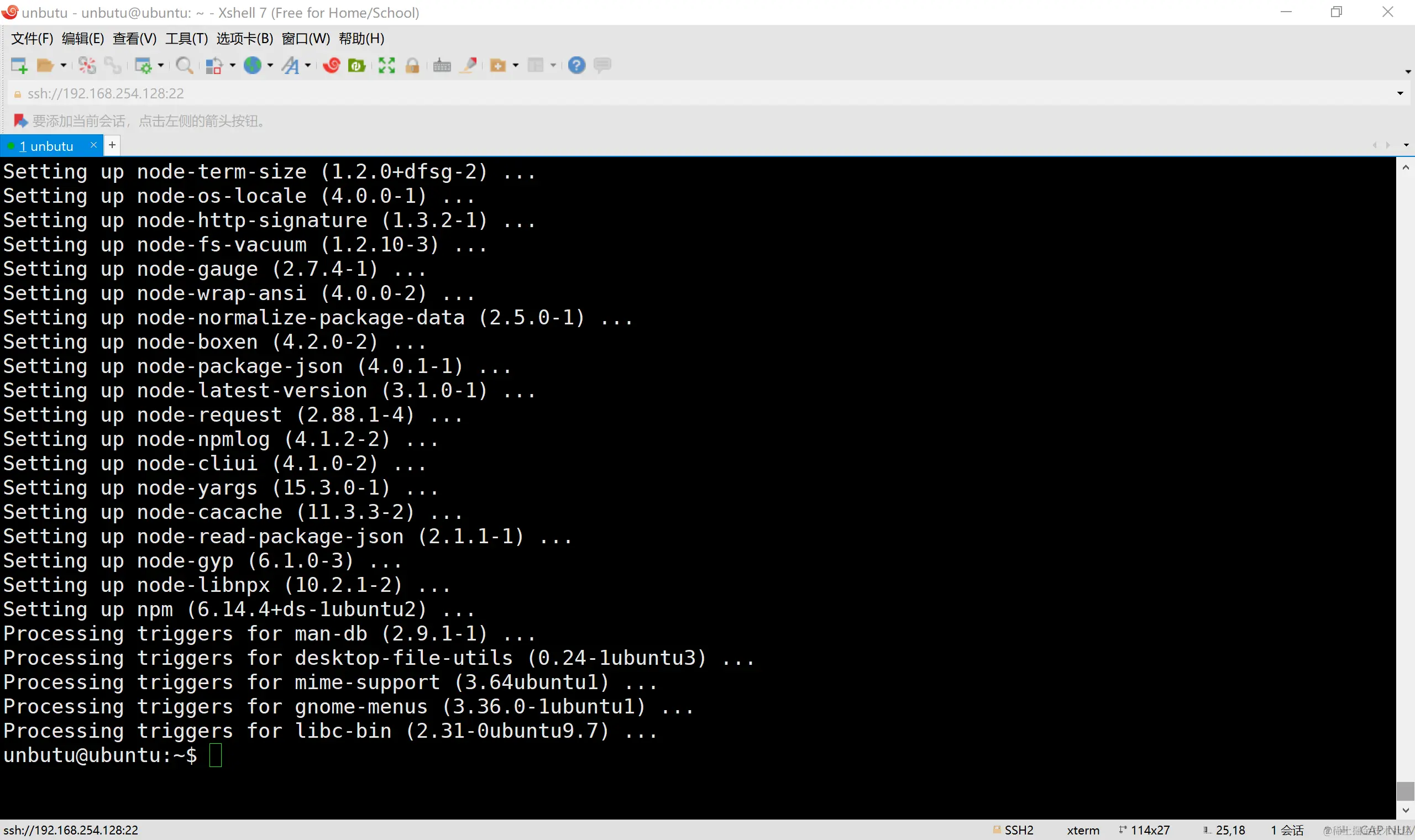Screen dimensions: 1415x840
Task: Expand the address bar dropdown arrow
Action: coord(1400,93)
